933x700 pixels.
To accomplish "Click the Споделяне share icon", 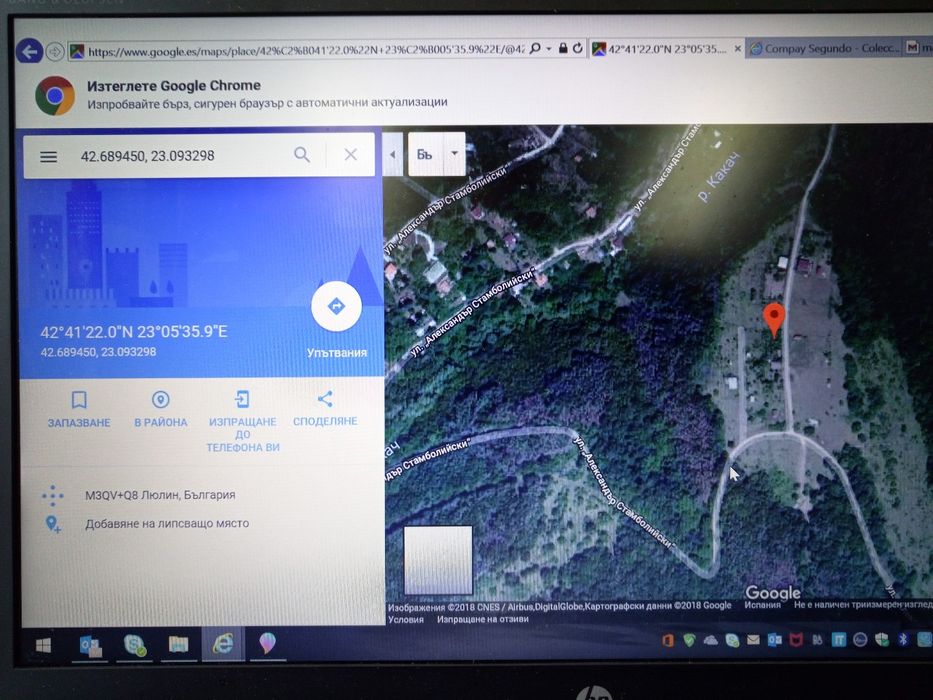I will click(x=325, y=399).
